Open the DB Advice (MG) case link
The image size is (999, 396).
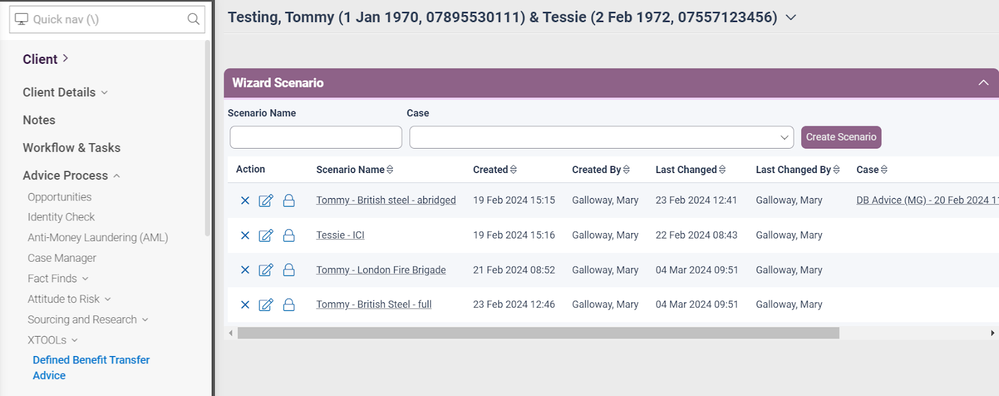click(x=928, y=201)
